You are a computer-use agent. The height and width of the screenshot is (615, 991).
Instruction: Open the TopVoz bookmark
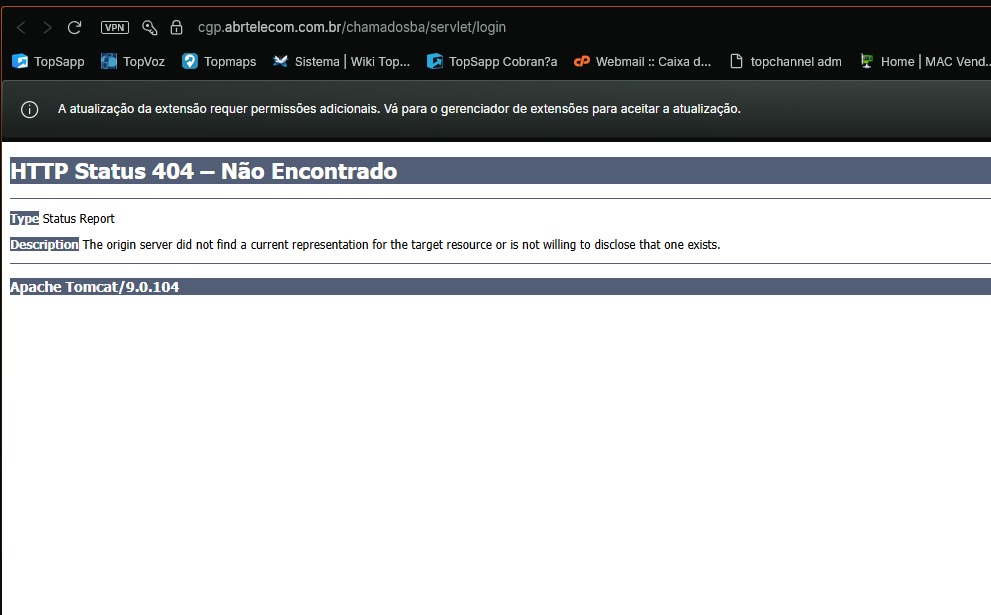pyautogui.click(x=133, y=62)
